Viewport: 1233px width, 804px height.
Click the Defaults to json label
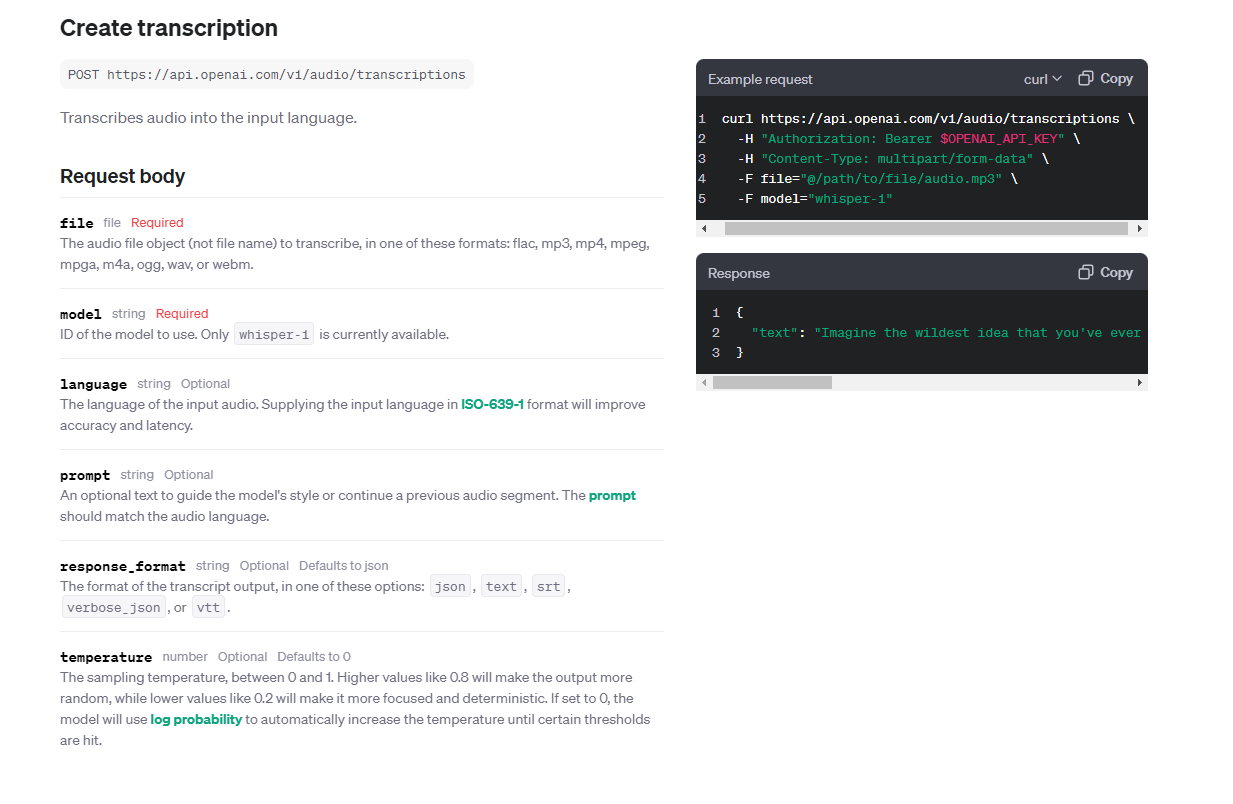click(x=344, y=566)
